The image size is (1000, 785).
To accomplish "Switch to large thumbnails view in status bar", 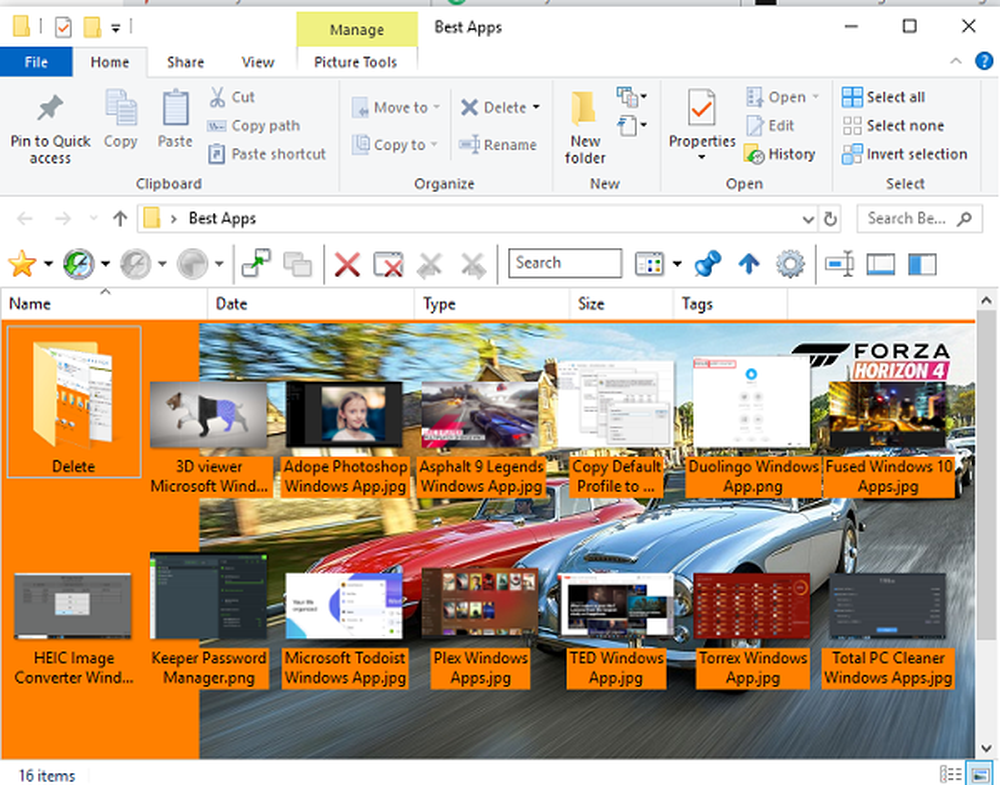I will (982, 774).
